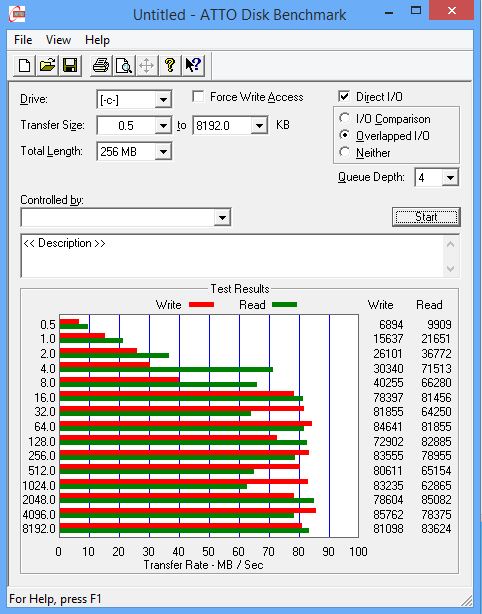Click the ATTO app icon in title bar
The height and width of the screenshot is (614, 482).
pyautogui.click(x=17, y=14)
